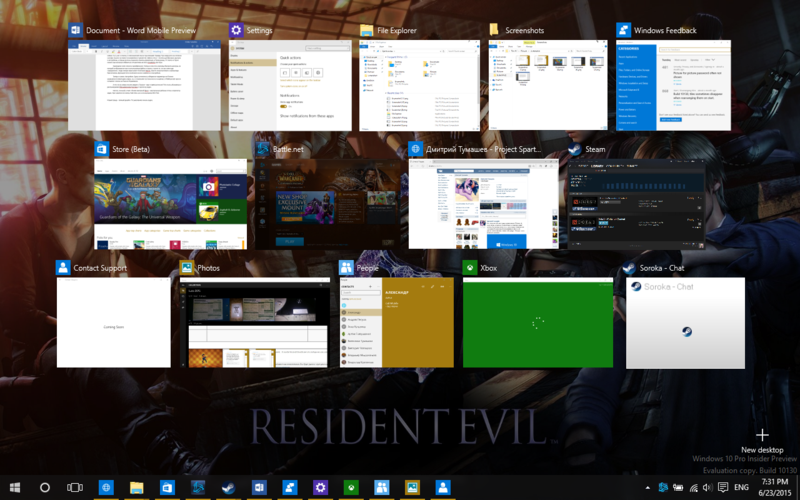
Task: Open the Wi-Fi network tray icon
Action: click(x=693, y=488)
